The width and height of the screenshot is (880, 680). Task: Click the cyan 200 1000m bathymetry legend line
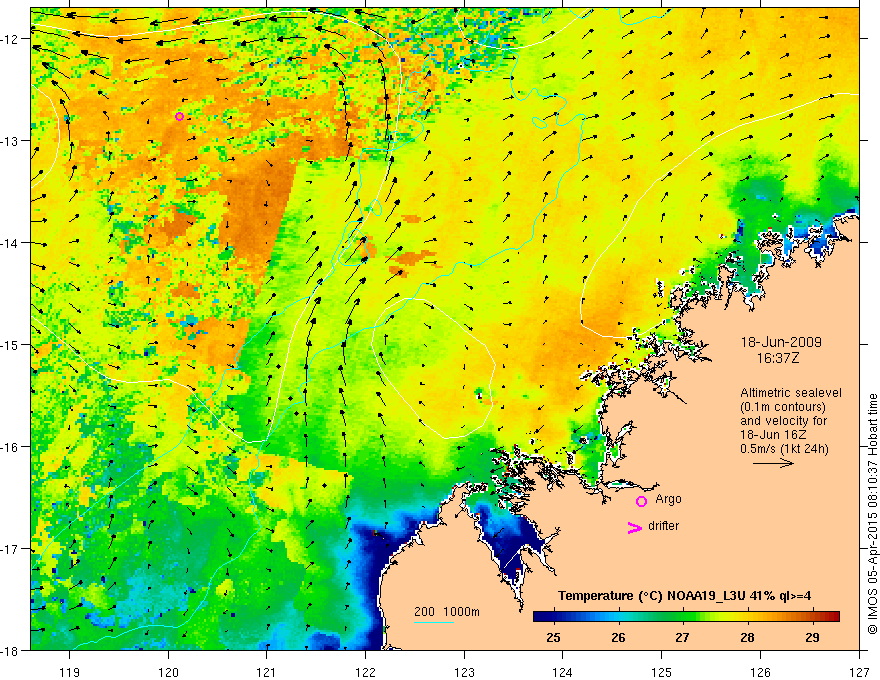tap(434, 622)
